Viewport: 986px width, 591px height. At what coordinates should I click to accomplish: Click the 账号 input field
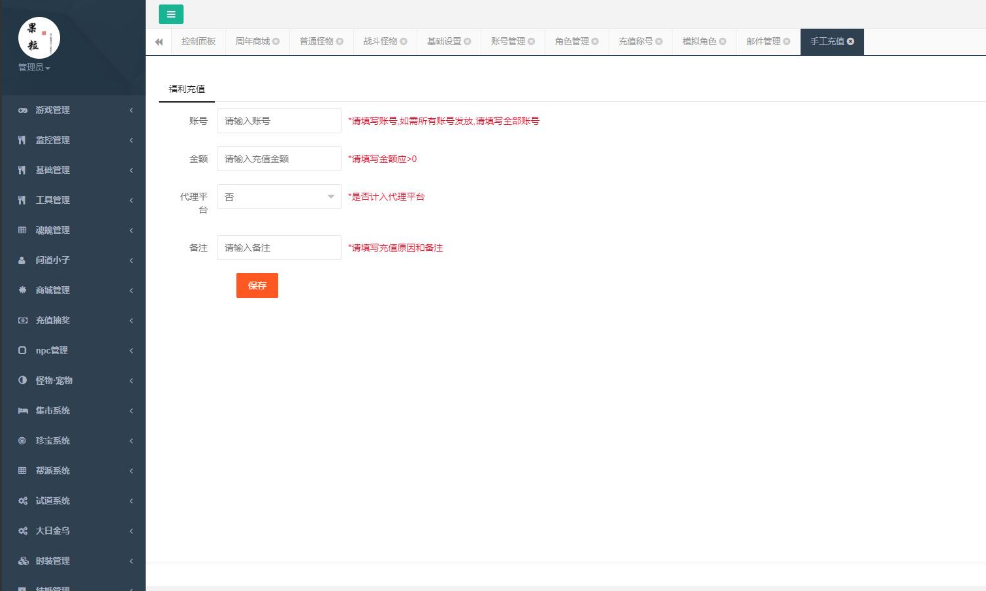point(279,120)
